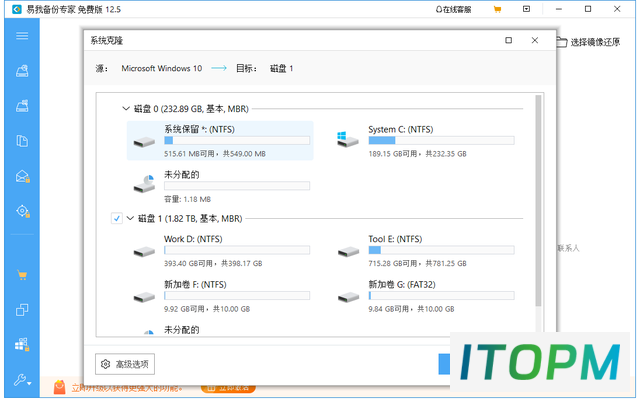
Task: Click the New Volume F: drive icon
Action: (144, 298)
